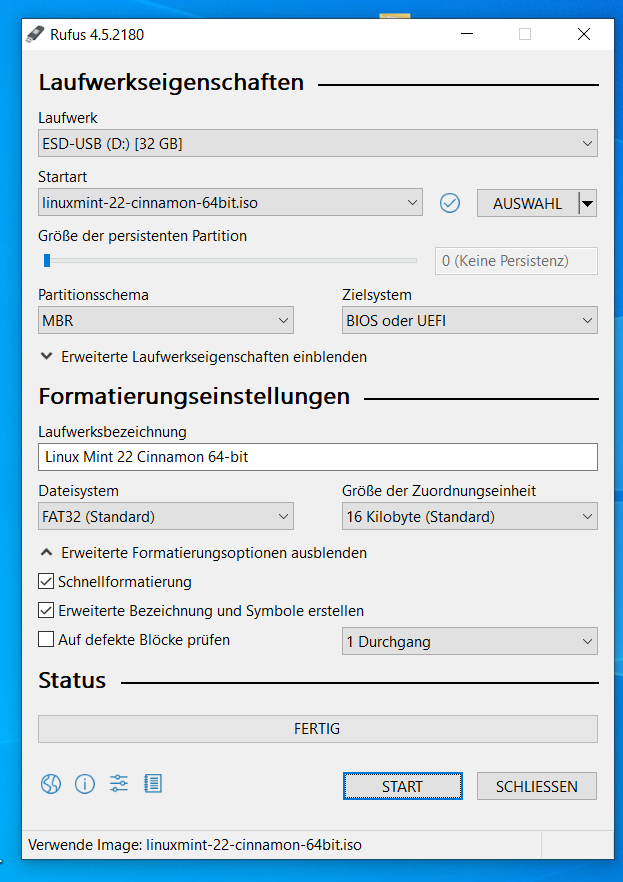
Task: Expand Erweiterte Laufwerkseigenschaften einblenden
Action: [204, 357]
